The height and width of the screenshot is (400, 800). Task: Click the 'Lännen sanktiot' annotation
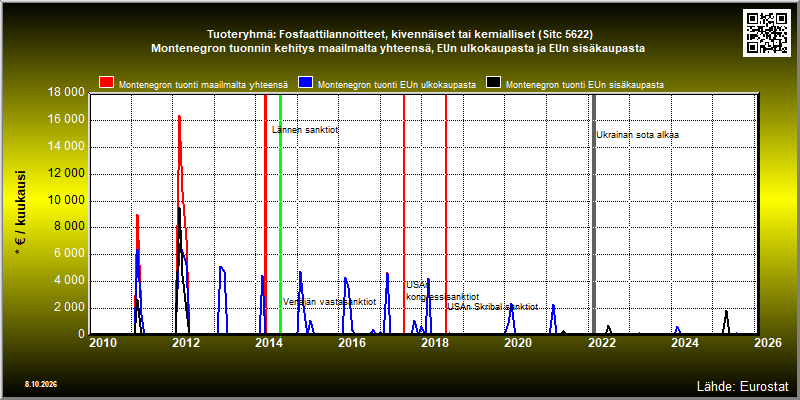point(305,130)
